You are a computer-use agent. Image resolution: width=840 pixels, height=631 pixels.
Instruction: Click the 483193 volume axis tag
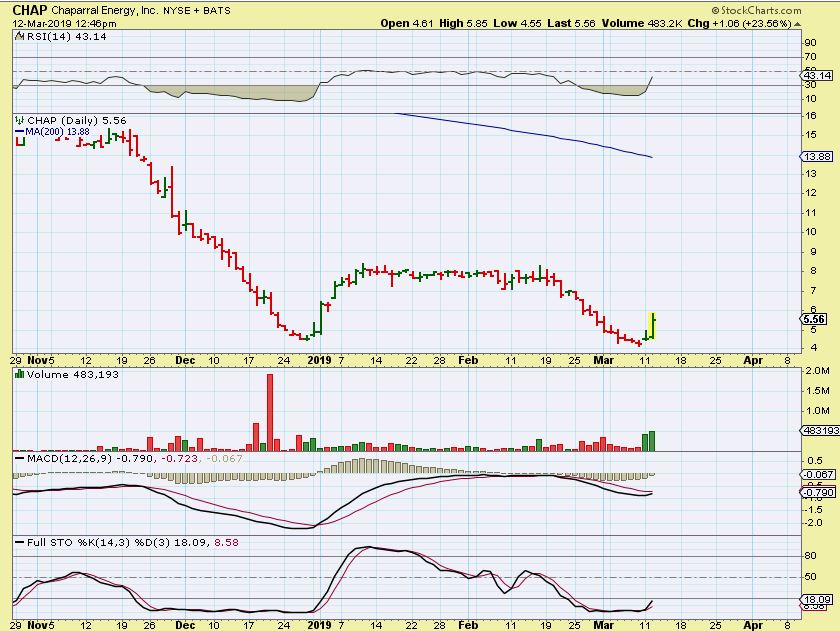[820, 430]
